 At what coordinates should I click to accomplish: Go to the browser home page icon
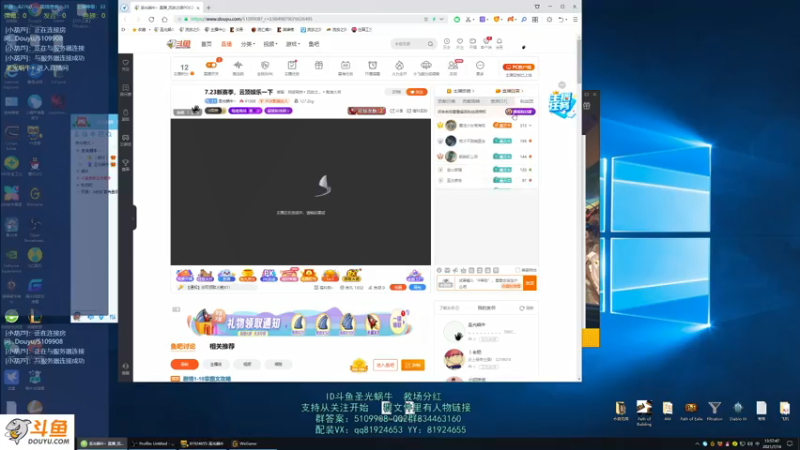(x=164, y=19)
